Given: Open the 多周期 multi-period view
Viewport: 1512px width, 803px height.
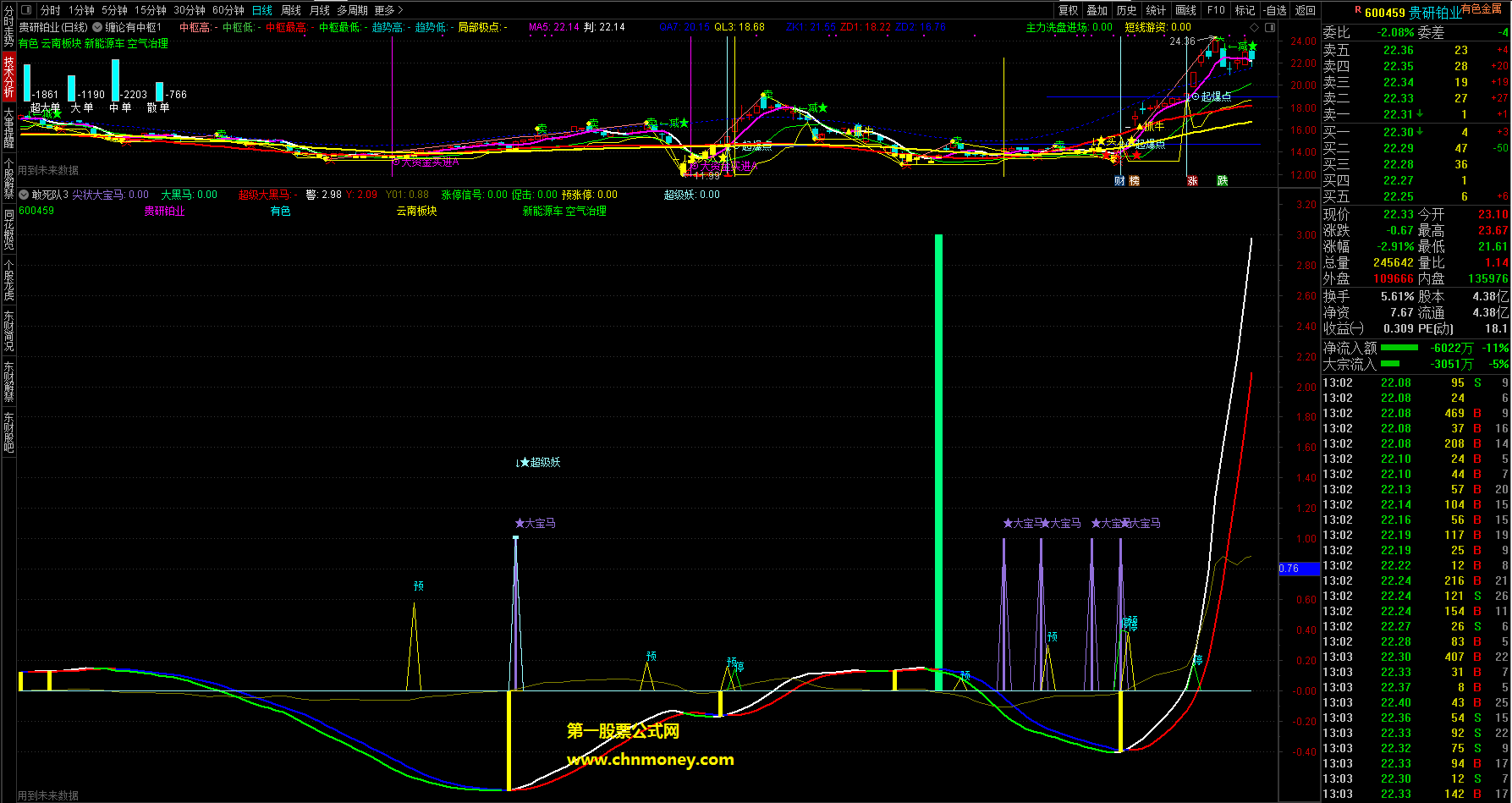Looking at the screenshot, I should tap(352, 10).
